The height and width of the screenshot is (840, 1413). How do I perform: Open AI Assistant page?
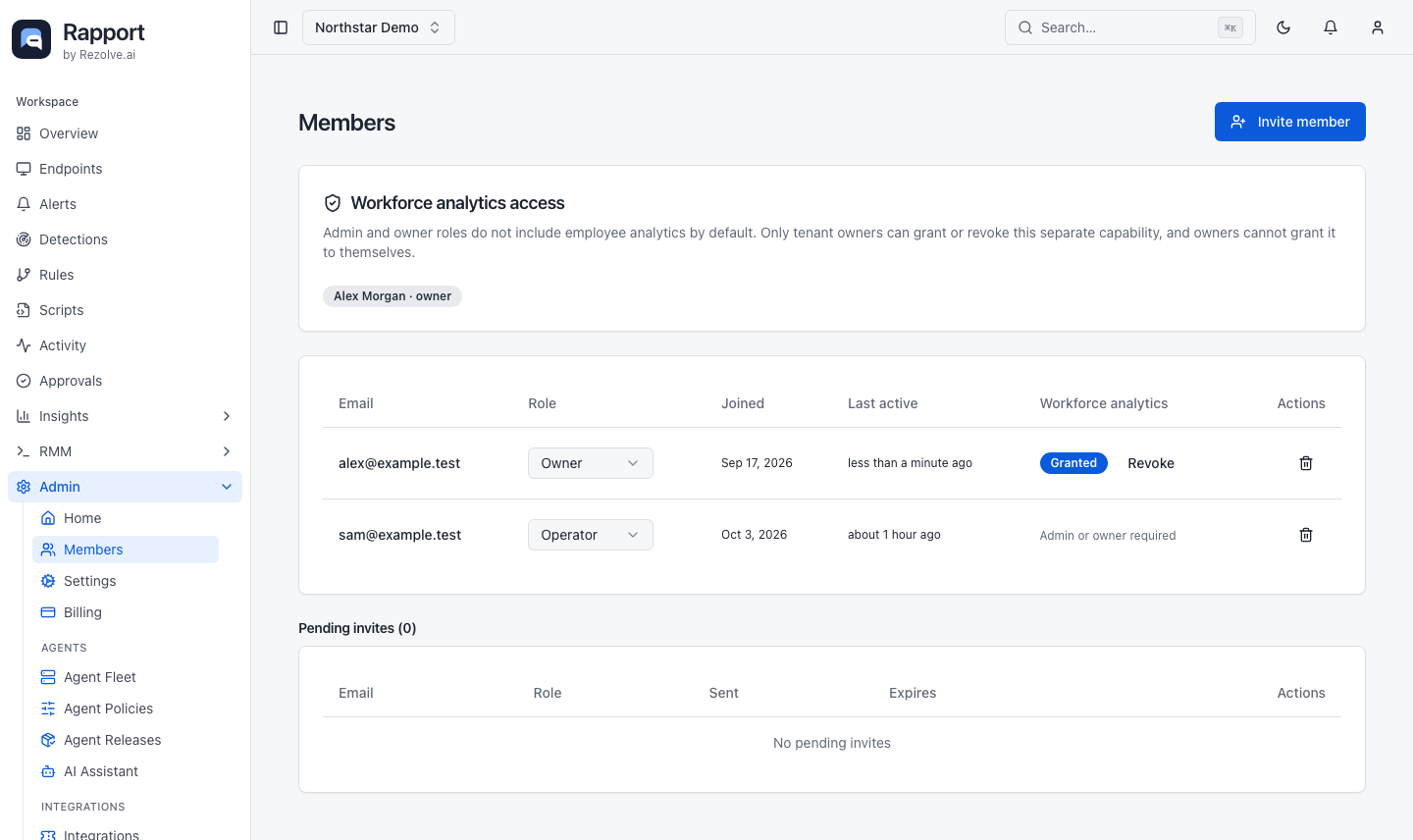(126, 771)
